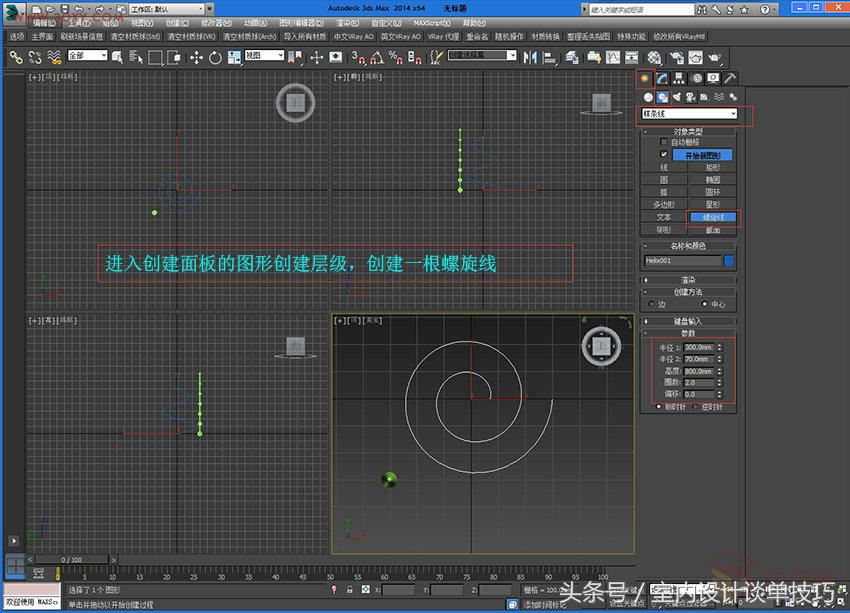The height and width of the screenshot is (613, 850).
Task: Enable the 自动栅格 checkbox
Action: point(663,142)
